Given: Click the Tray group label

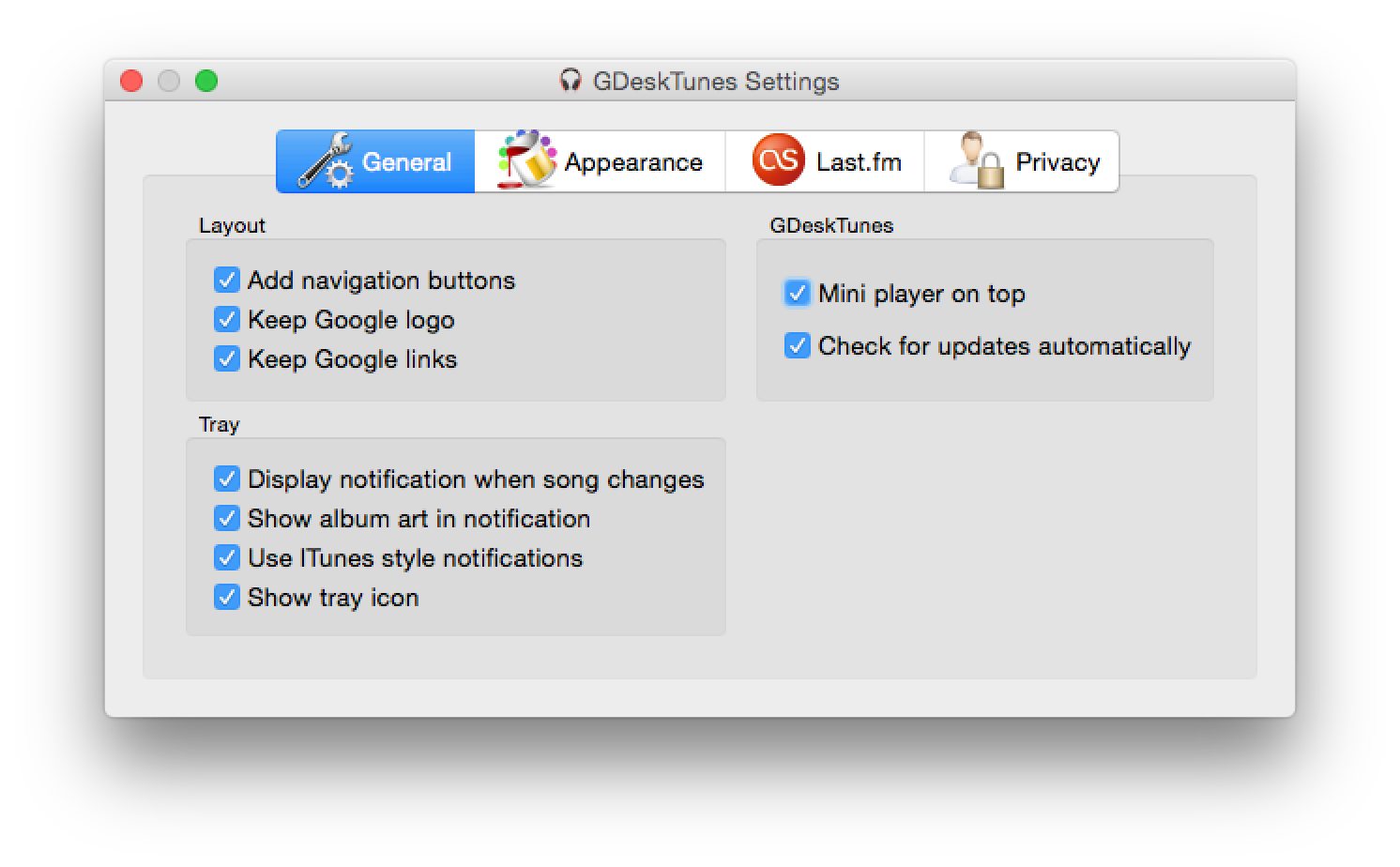Looking at the screenshot, I should point(219,424).
